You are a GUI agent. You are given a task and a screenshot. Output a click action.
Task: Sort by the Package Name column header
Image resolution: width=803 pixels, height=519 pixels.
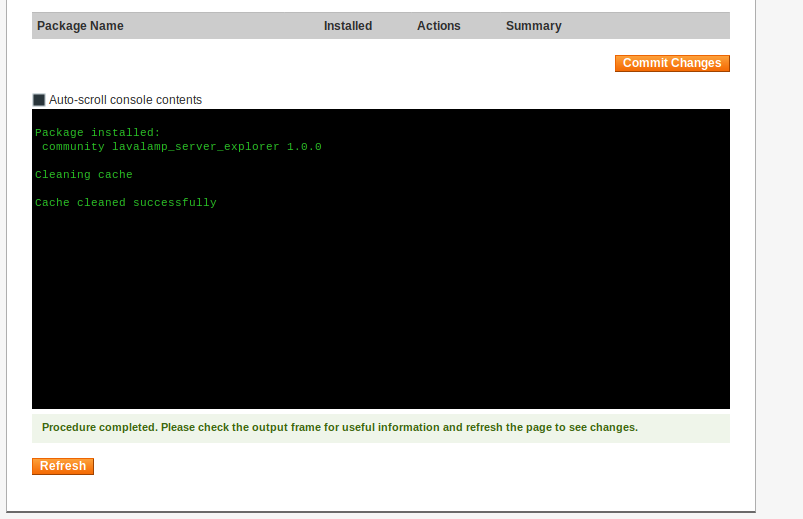click(80, 26)
